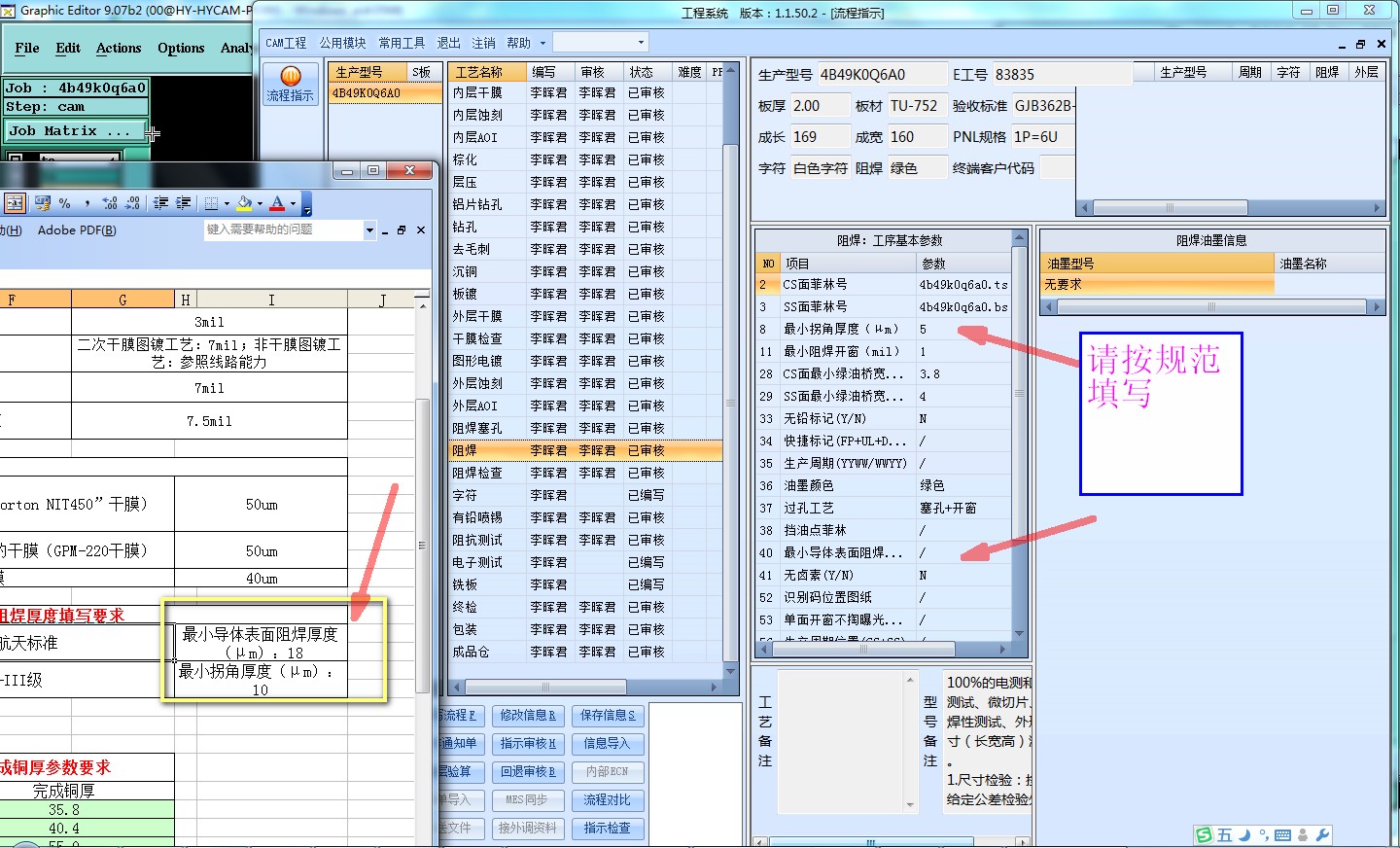Click the 回退审核 B button
1400x848 pixels.
[x=527, y=772]
